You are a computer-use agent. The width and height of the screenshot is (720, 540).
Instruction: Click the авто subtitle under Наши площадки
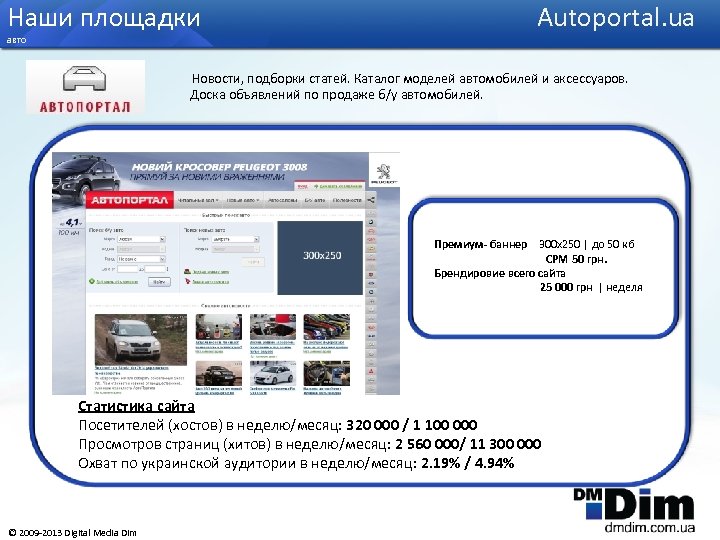click(16, 40)
